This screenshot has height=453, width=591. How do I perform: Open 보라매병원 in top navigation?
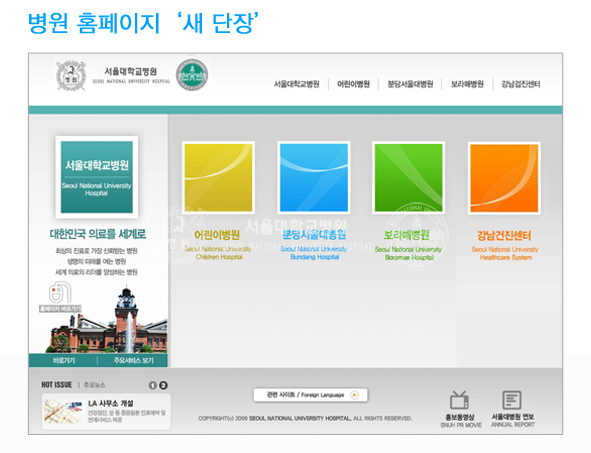point(467,84)
